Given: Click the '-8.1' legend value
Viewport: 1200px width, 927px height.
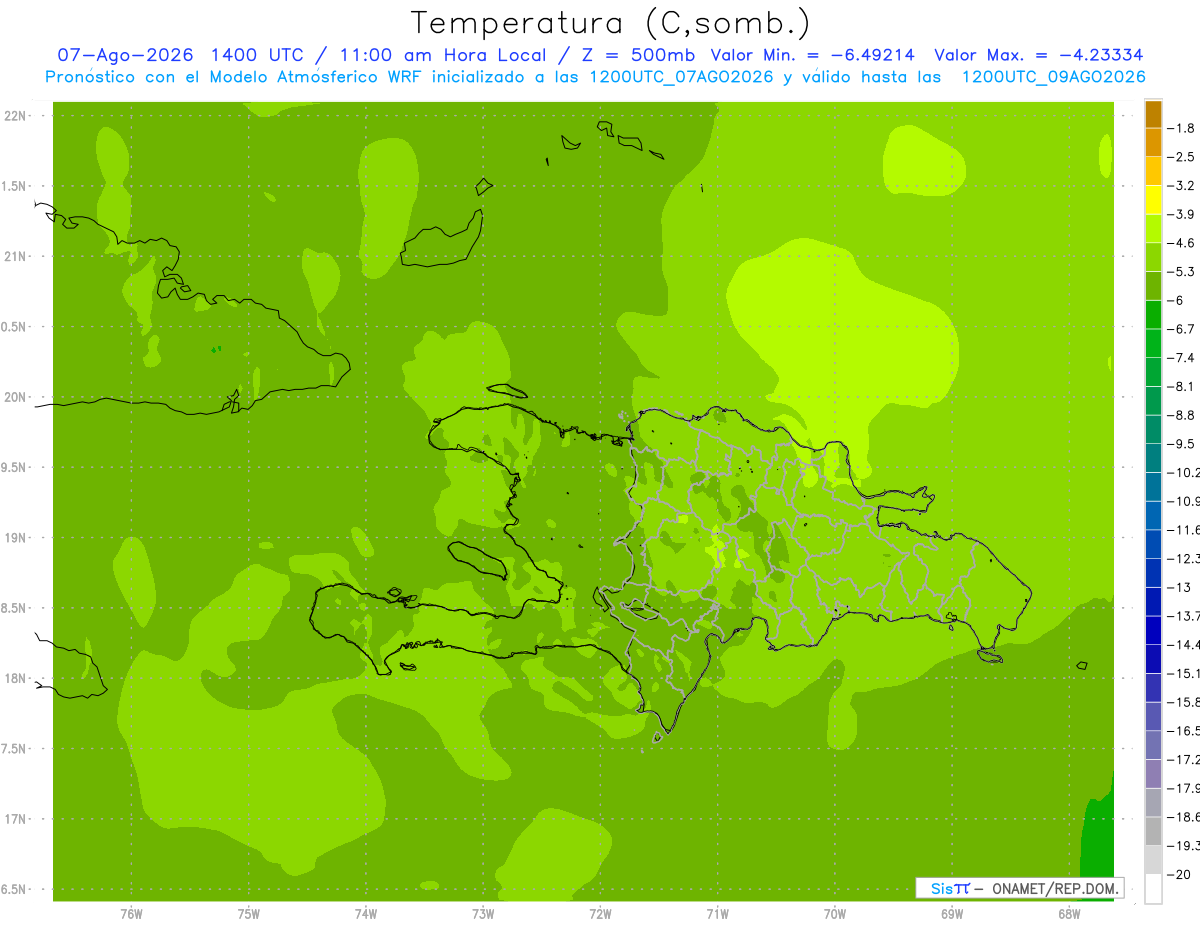Looking at the screenshot, I should point(1181,386).
